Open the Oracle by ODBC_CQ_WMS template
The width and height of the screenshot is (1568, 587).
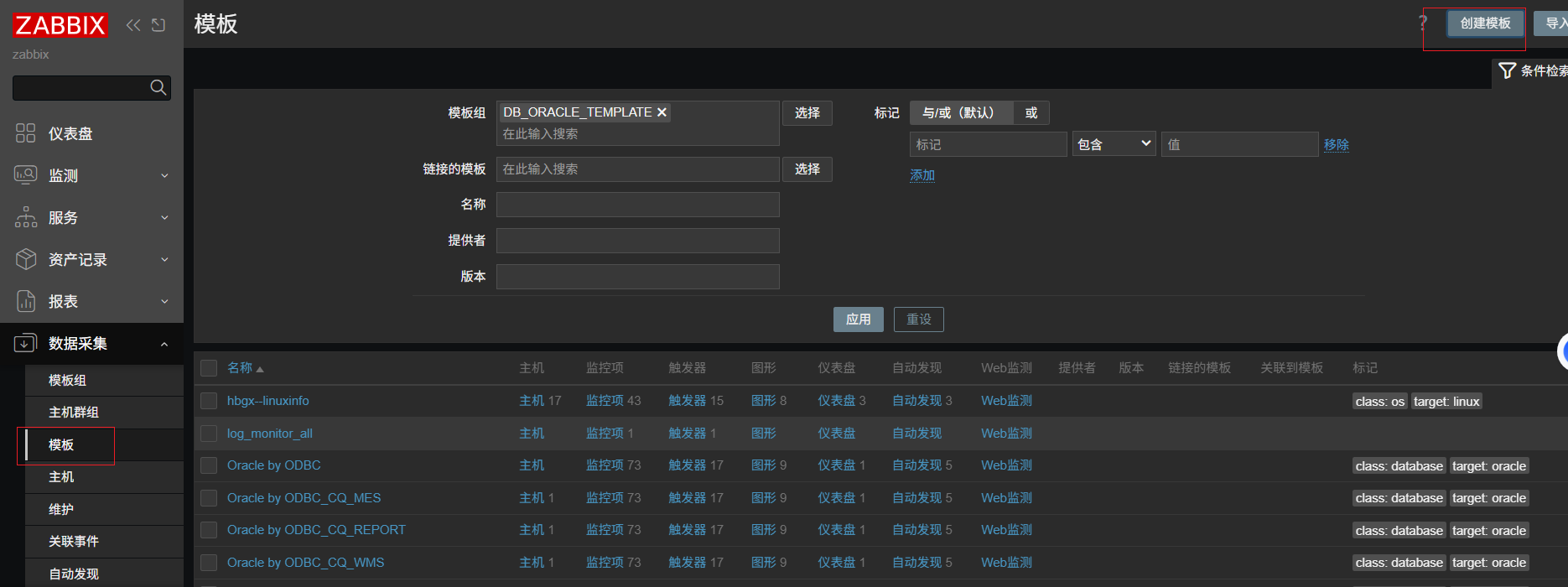point(306,563)
